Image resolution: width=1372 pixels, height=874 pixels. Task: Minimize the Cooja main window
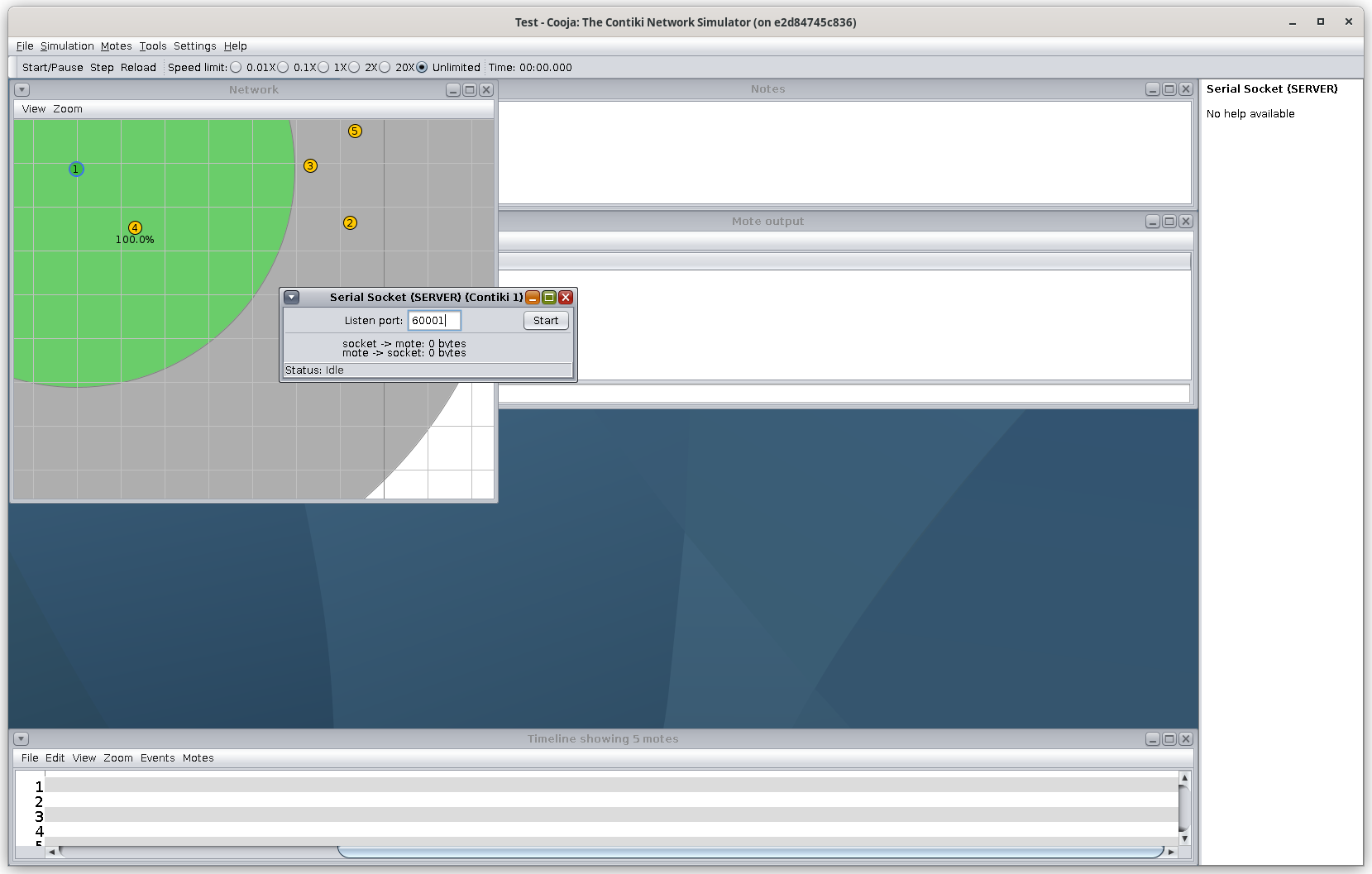pyautogui.click(x=1292, y=22)
